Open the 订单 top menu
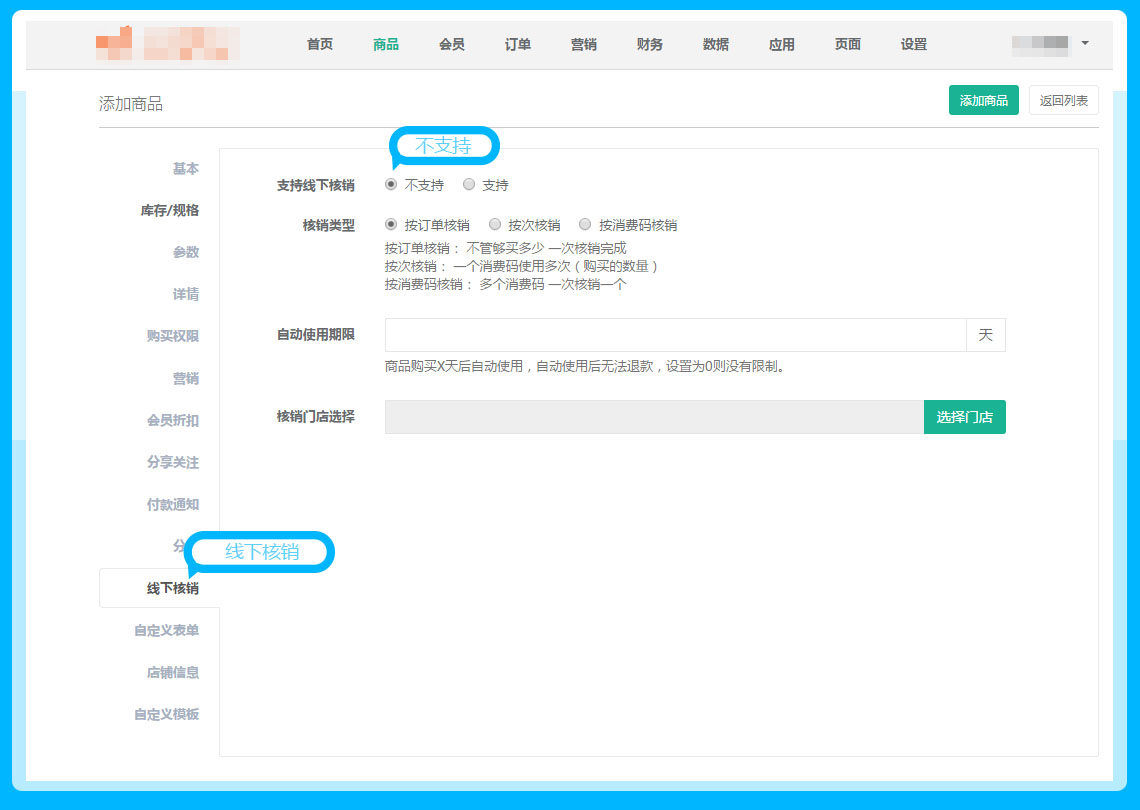 pos(518,44)
